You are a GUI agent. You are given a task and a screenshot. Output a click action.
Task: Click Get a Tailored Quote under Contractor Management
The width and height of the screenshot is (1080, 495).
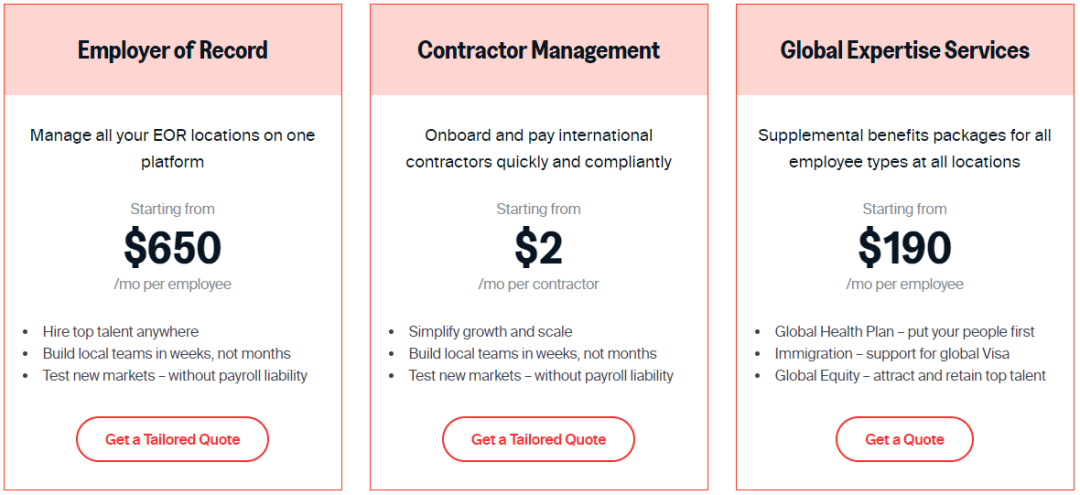click(538, 439)
